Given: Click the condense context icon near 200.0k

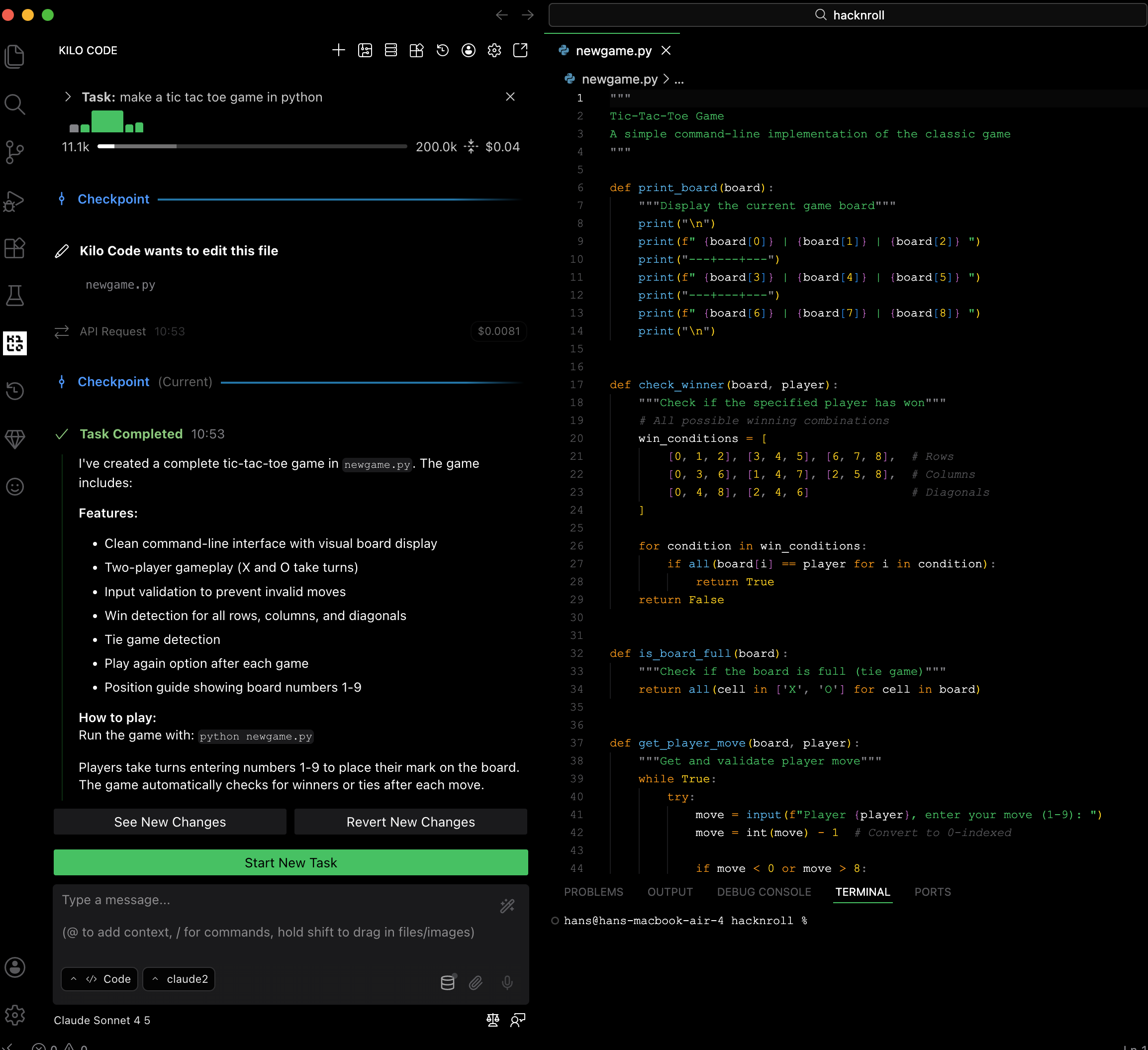Looking at the screenshot, I should click(471, 146).
